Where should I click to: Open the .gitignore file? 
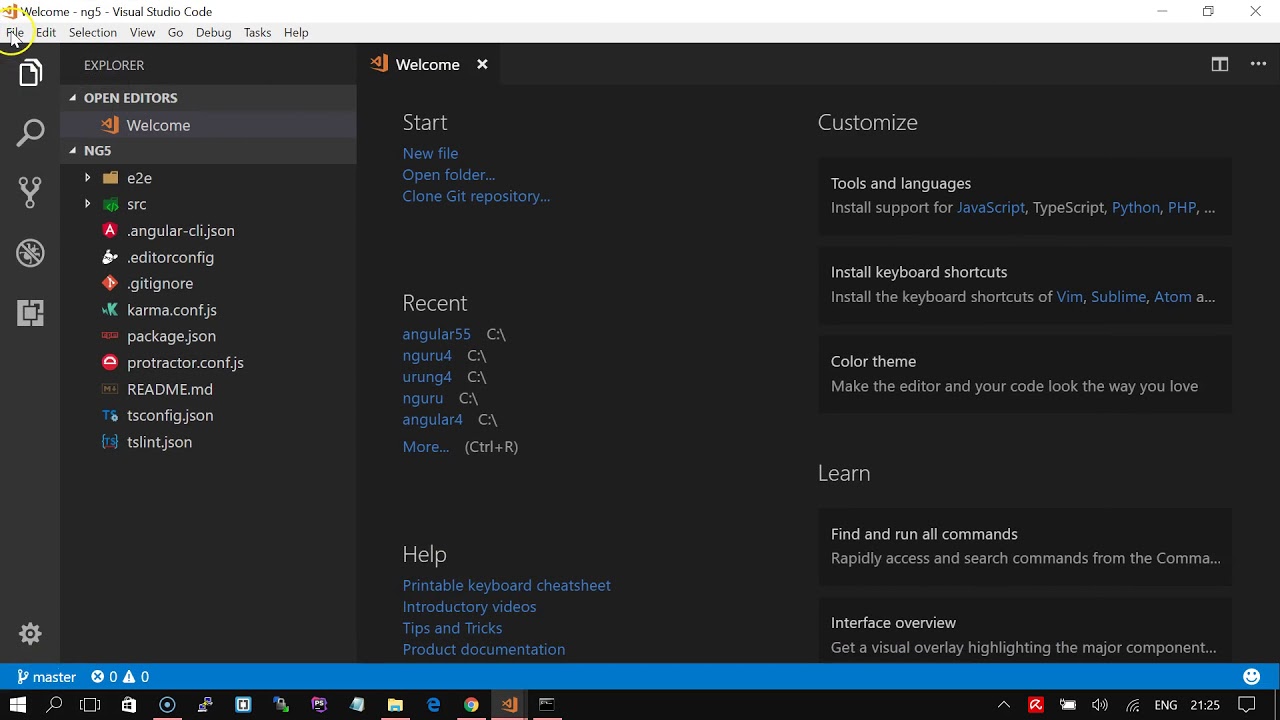[208, 284]
